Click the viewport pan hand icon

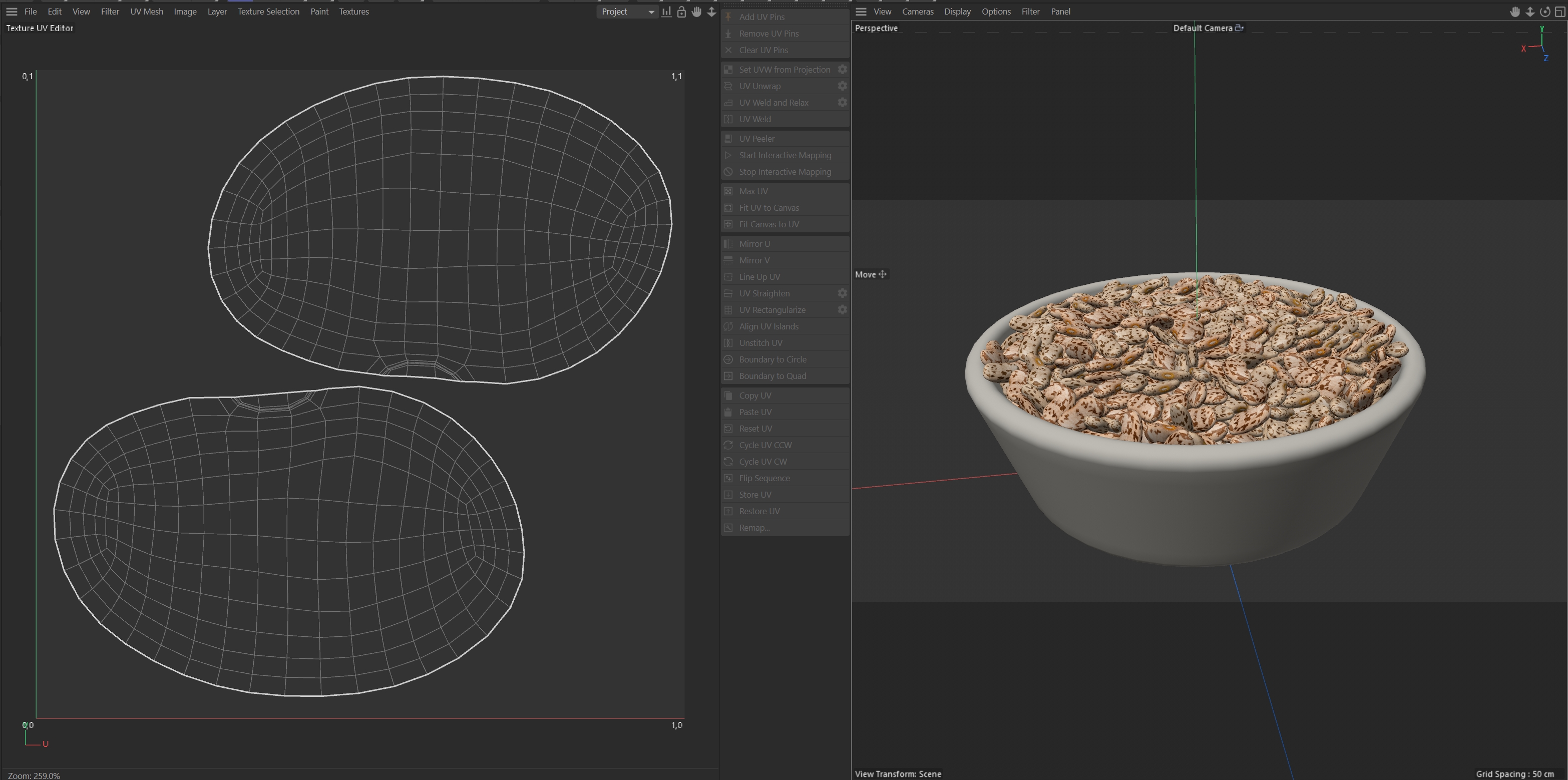pyautogui.click(x=1514, y=12)
